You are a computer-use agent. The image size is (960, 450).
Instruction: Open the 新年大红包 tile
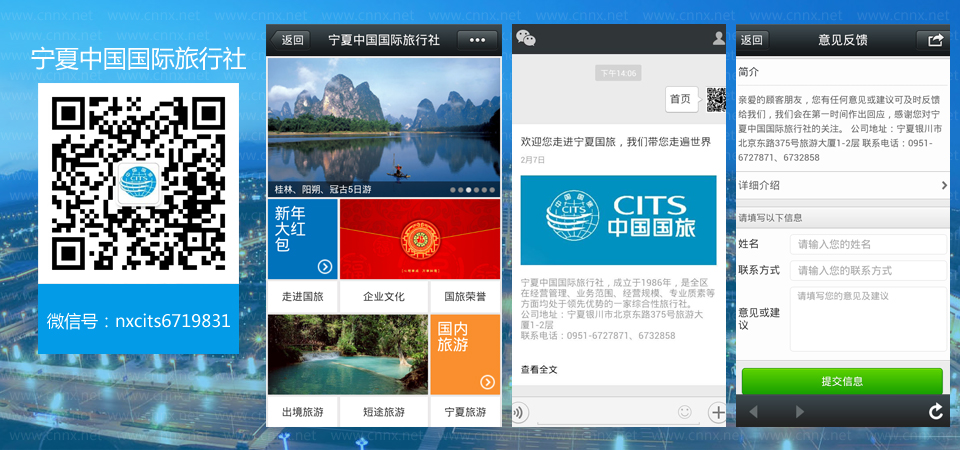click(x=302, y=239)
